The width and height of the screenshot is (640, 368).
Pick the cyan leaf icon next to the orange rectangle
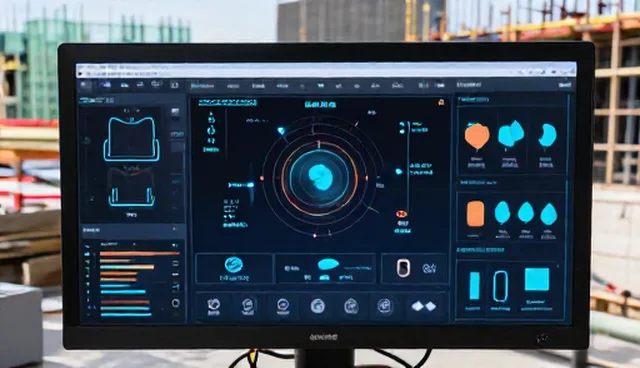(x=502, y=213)
